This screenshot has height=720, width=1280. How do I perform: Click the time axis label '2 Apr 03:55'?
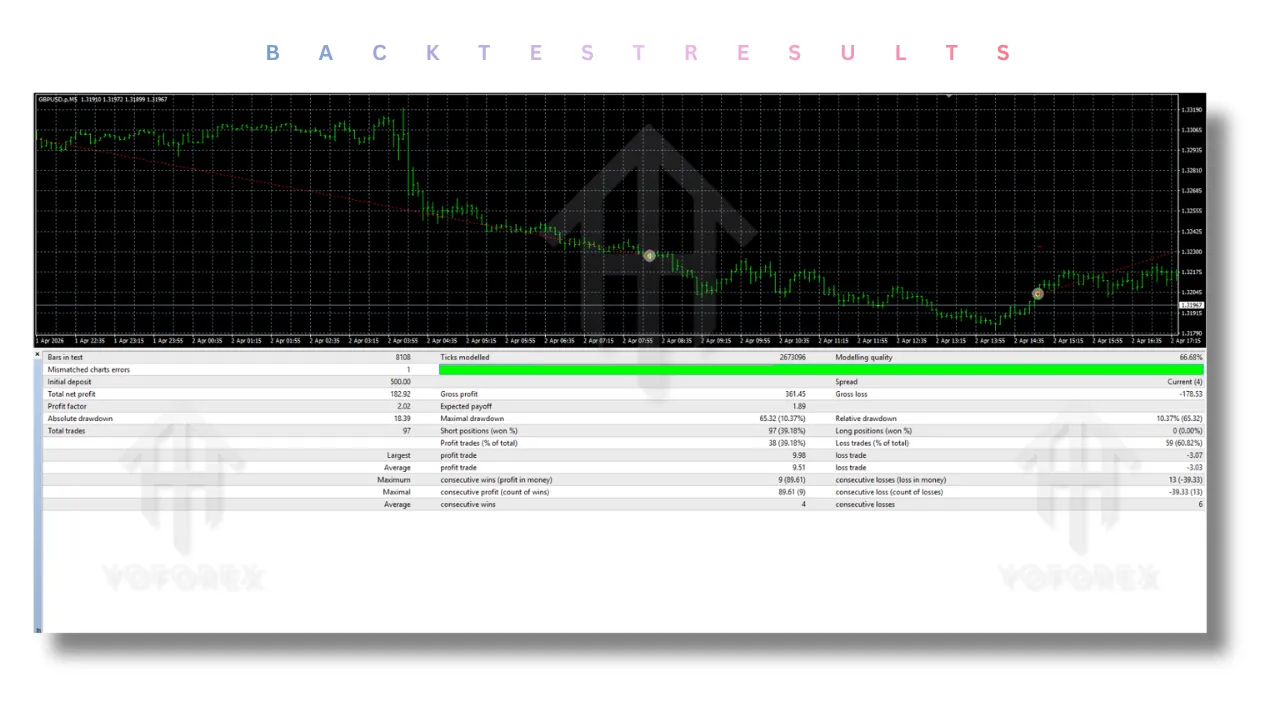pyautogui.click(x=403, y=341)
